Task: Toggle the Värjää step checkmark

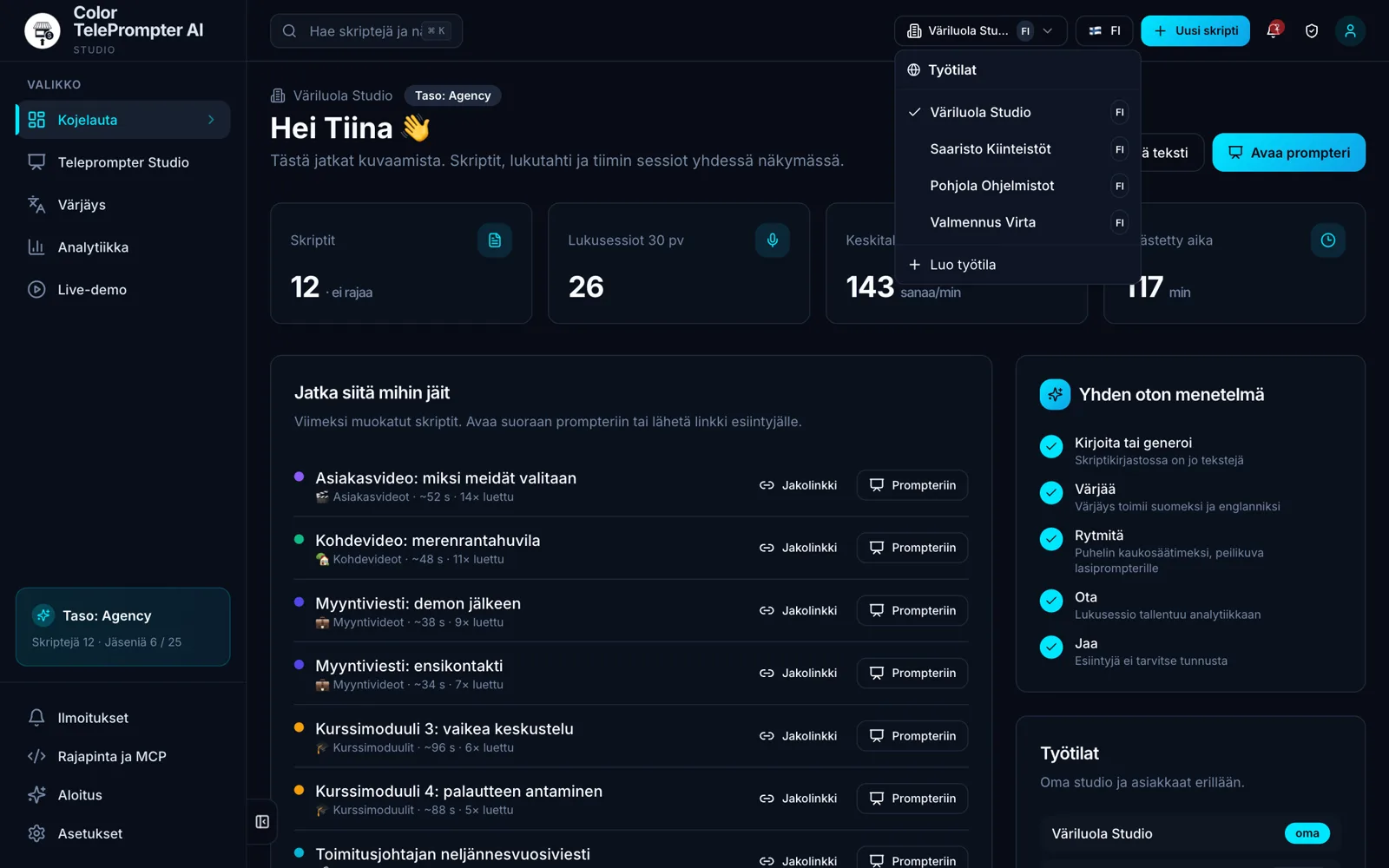Action: tap(1051, 492)
